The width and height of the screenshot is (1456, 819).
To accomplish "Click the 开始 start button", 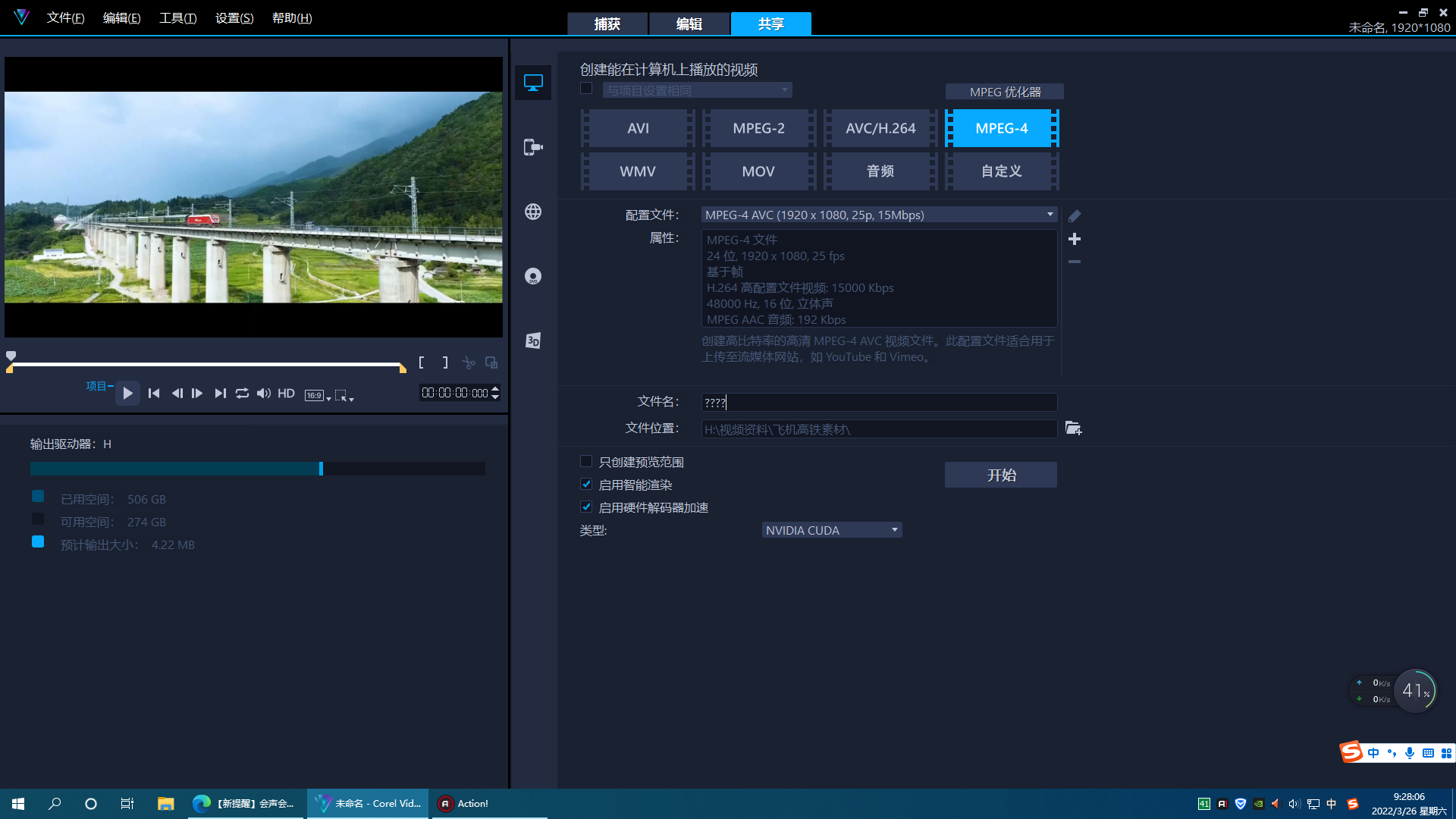I will [x=1001, y=475].
